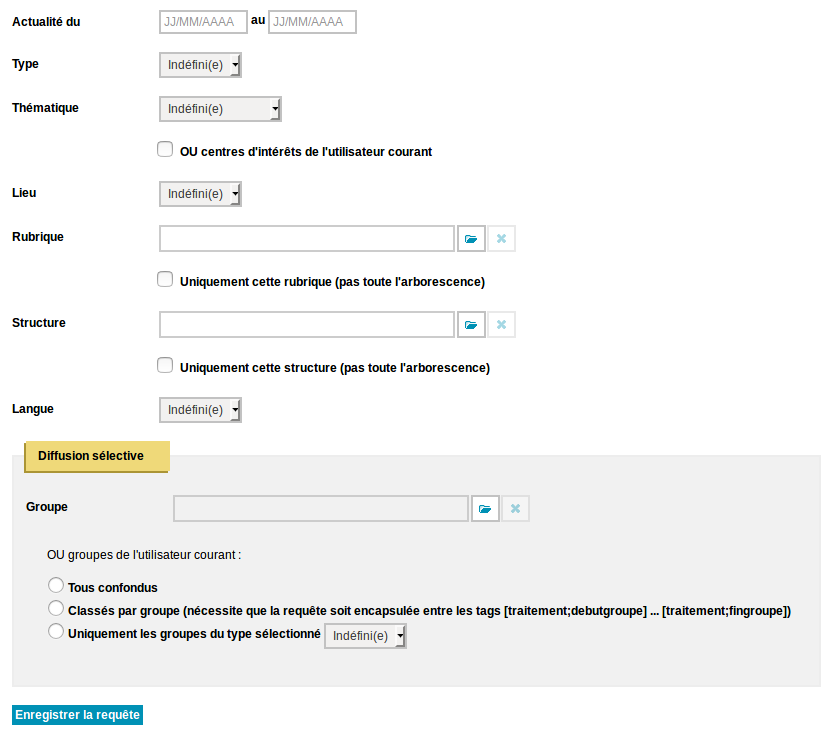The image size is (834, 738).
Task: Open the Structure folder browser icon
Action: click(471, 325)
